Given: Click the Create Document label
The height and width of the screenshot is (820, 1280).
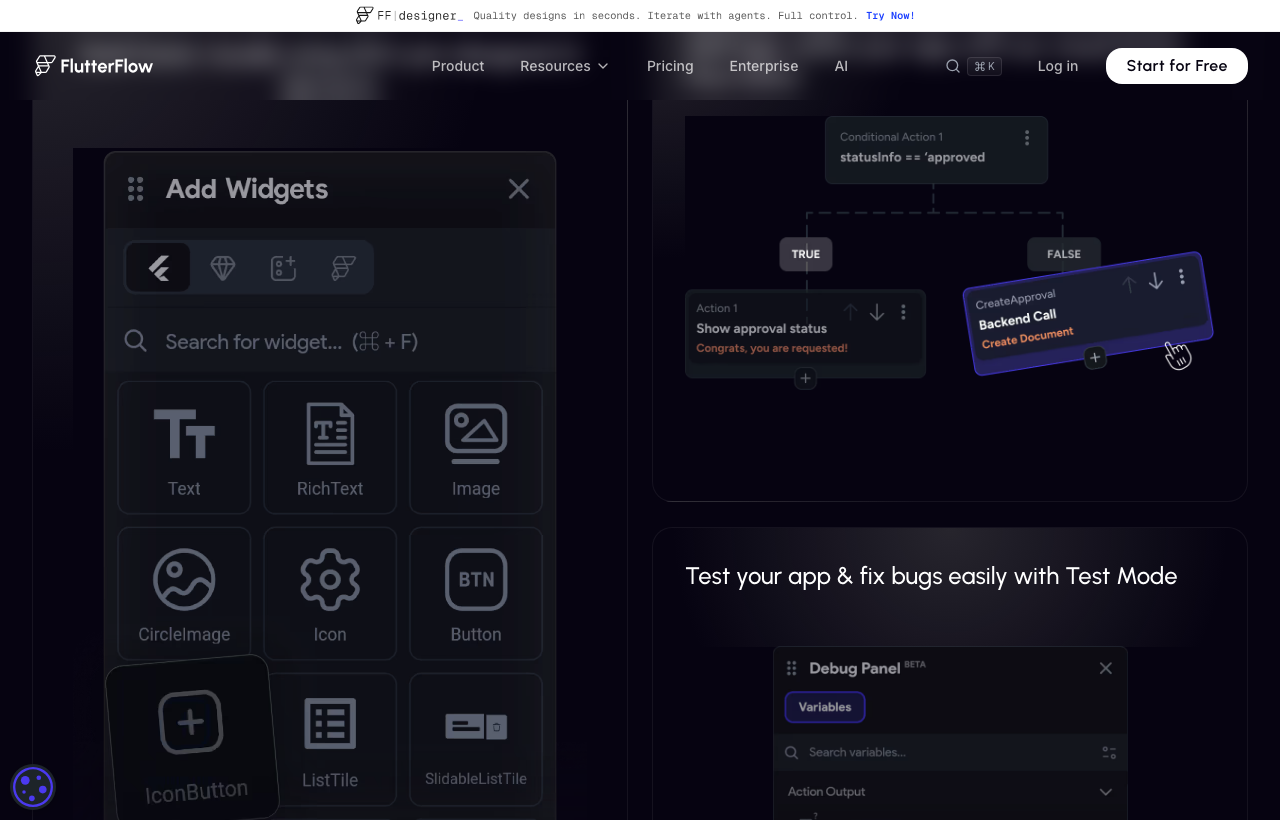Looking at the screenshot, I should [x=1028, y=337].
